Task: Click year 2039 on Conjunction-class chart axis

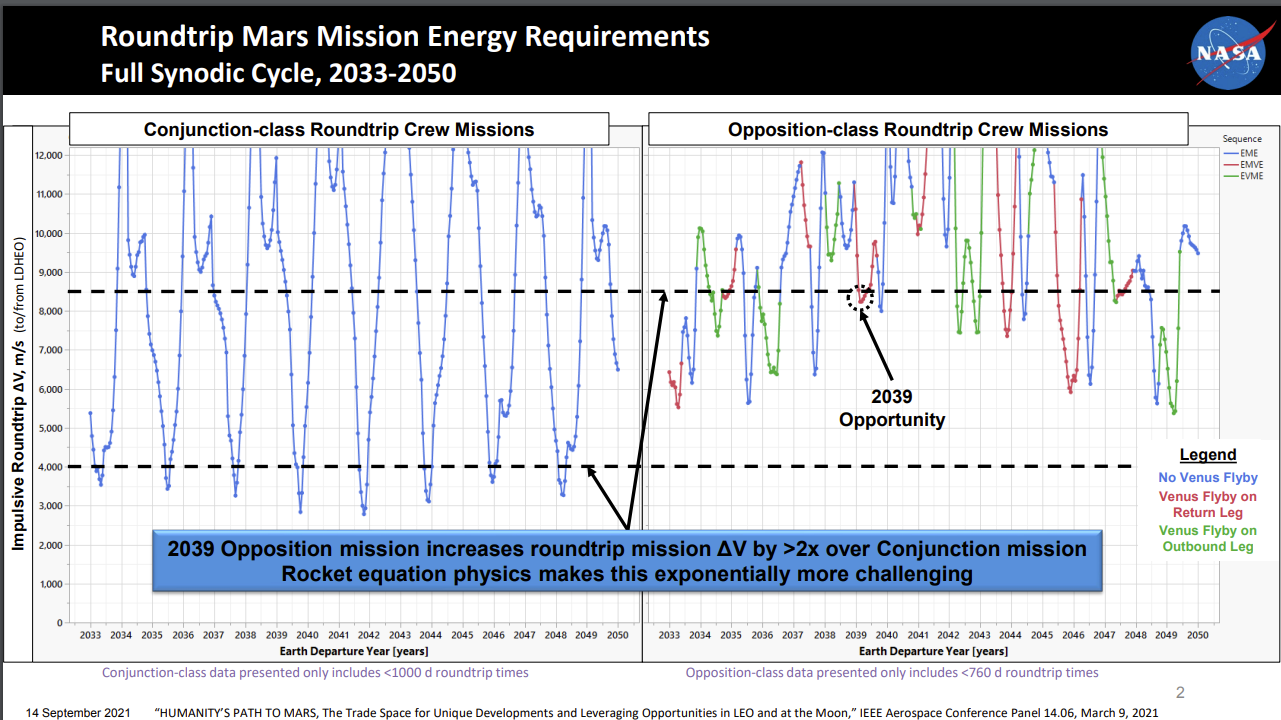Action: pyautogui.click(x=276, y=635)
